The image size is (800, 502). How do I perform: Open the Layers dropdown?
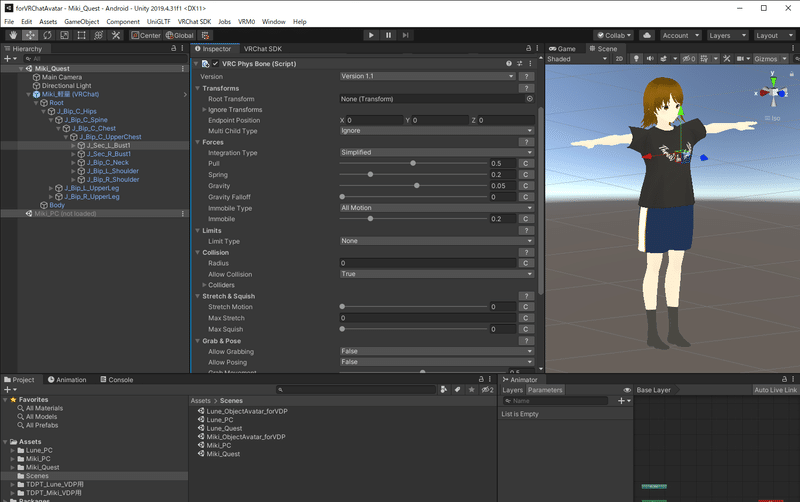click(x=728, y=35)
